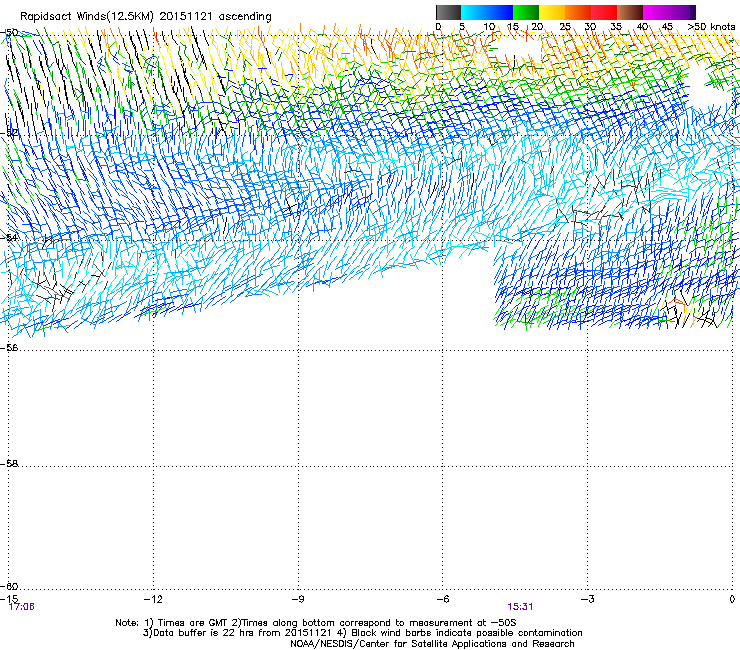Click the 'Times are GMT' note line
Image resolution: width=740 pixels, height=650 pixels.
[x=316, y=623]
